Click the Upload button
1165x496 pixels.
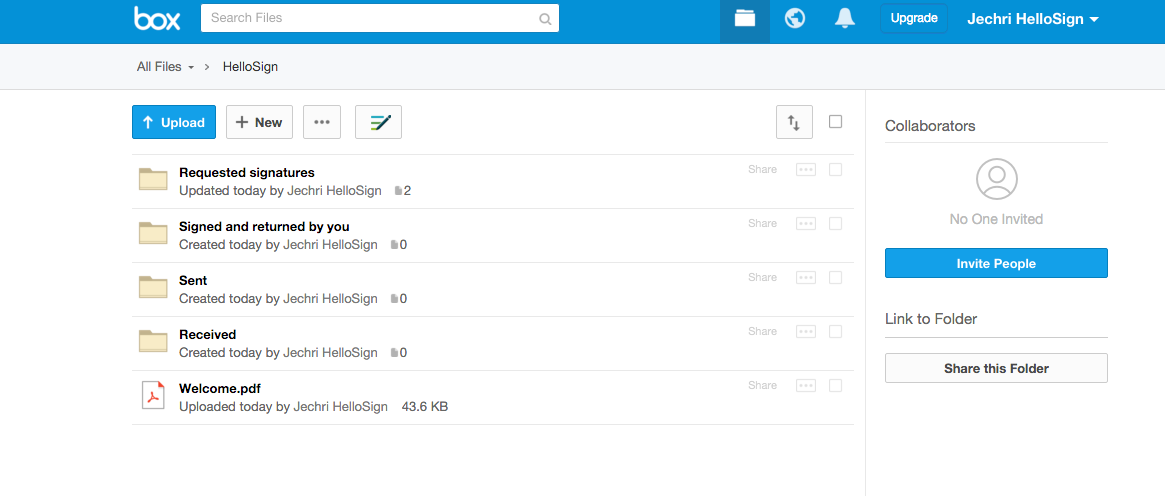[x=174, y=122]
